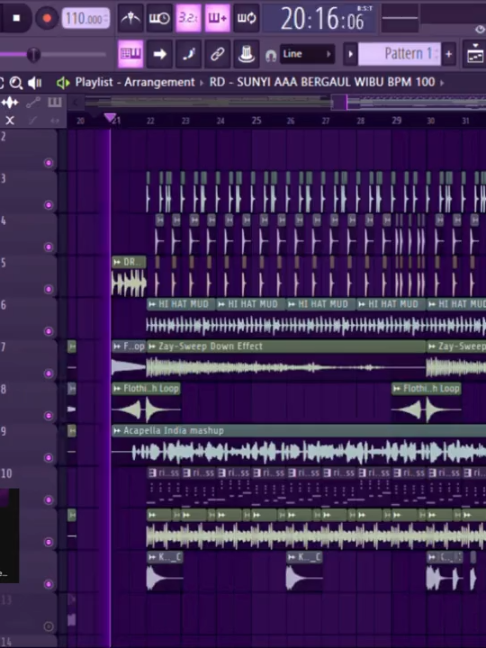
Task: Mute track 8 Flothi Loop track
Action: (x=49, y=416)
